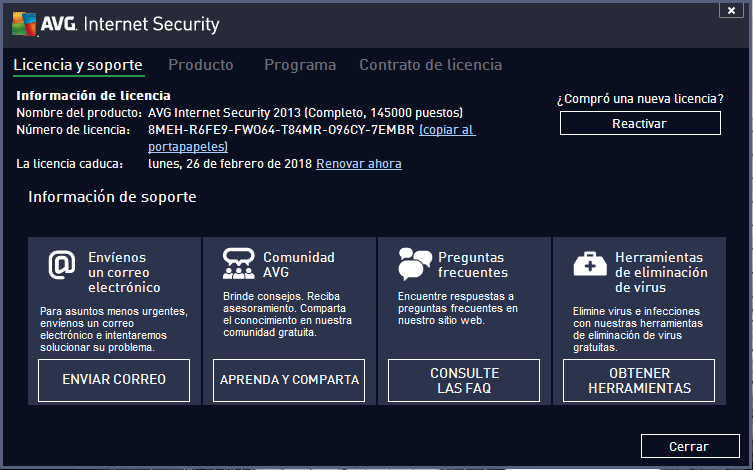Screen dimensions: 753x470
Task: Click the Información de soporte heading
Action: click(x=112, y=197)
